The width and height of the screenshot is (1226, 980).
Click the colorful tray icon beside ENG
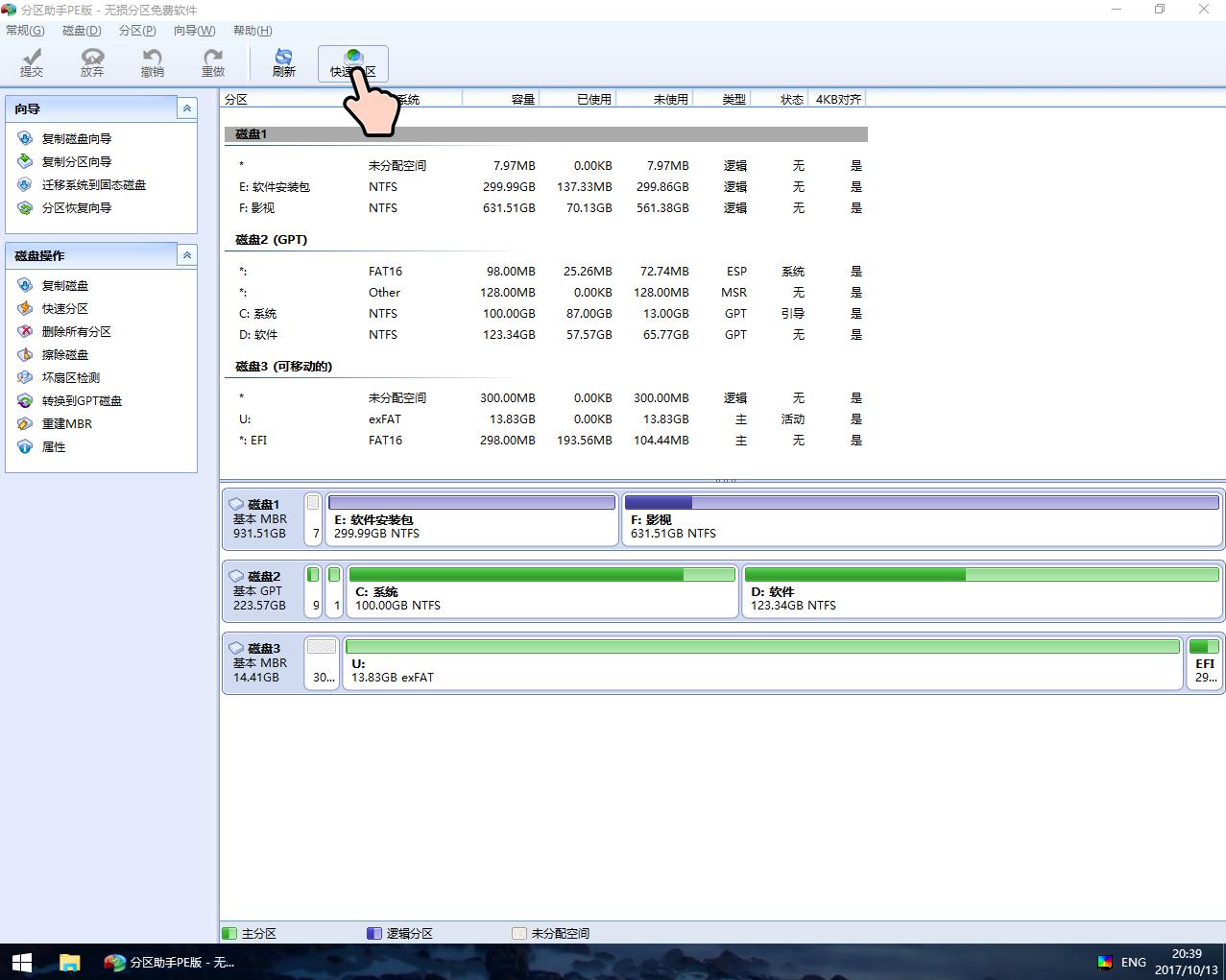pyautogui.click(x=1105, y=962)
